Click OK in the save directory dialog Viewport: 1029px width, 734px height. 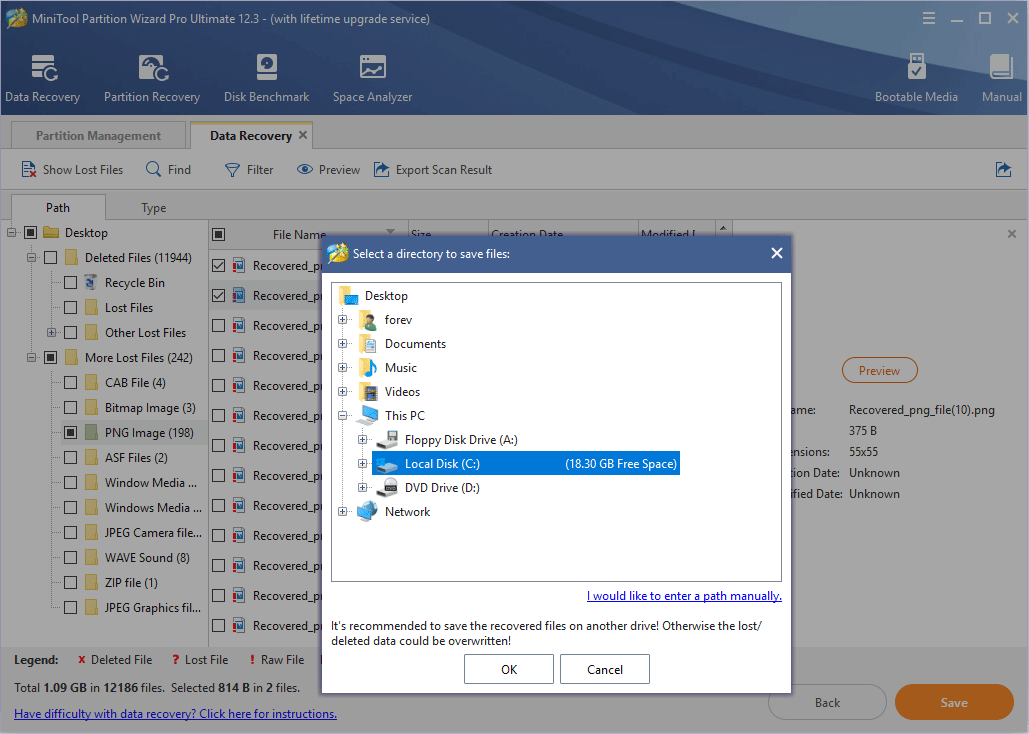click(x=509, y=669)
